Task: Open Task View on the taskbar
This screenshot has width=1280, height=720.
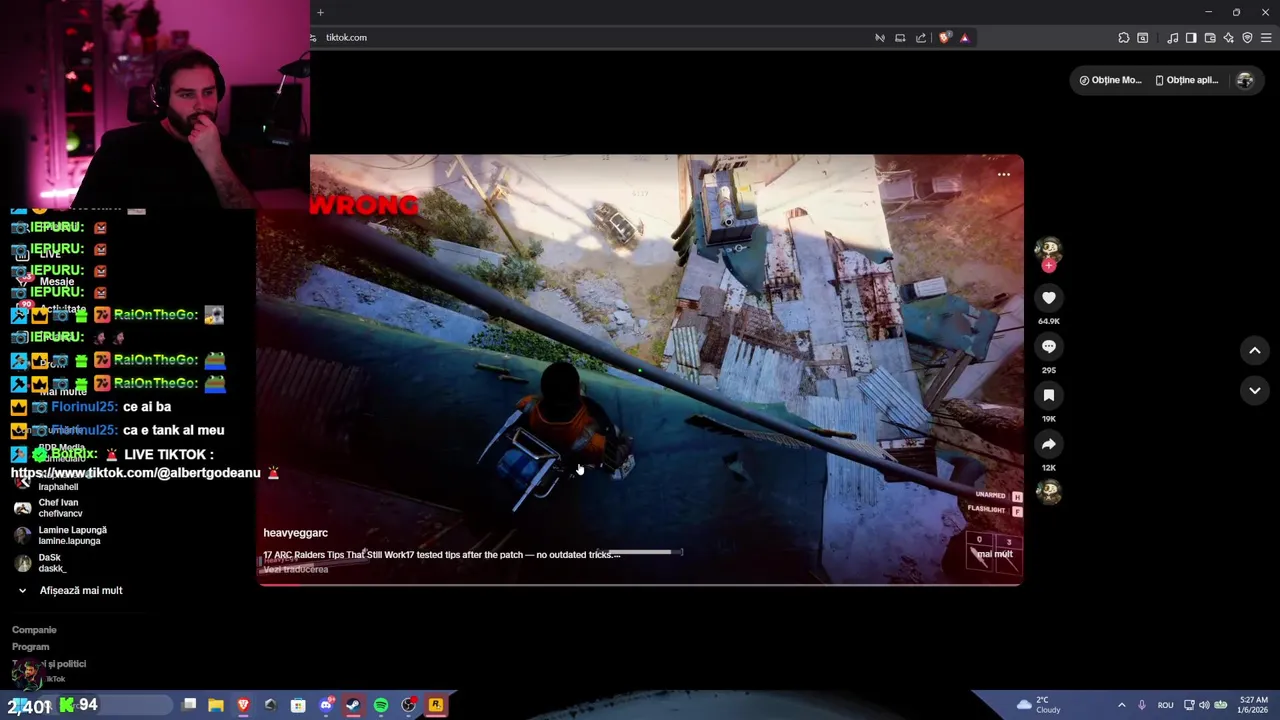Action: [x=189, y=705]
